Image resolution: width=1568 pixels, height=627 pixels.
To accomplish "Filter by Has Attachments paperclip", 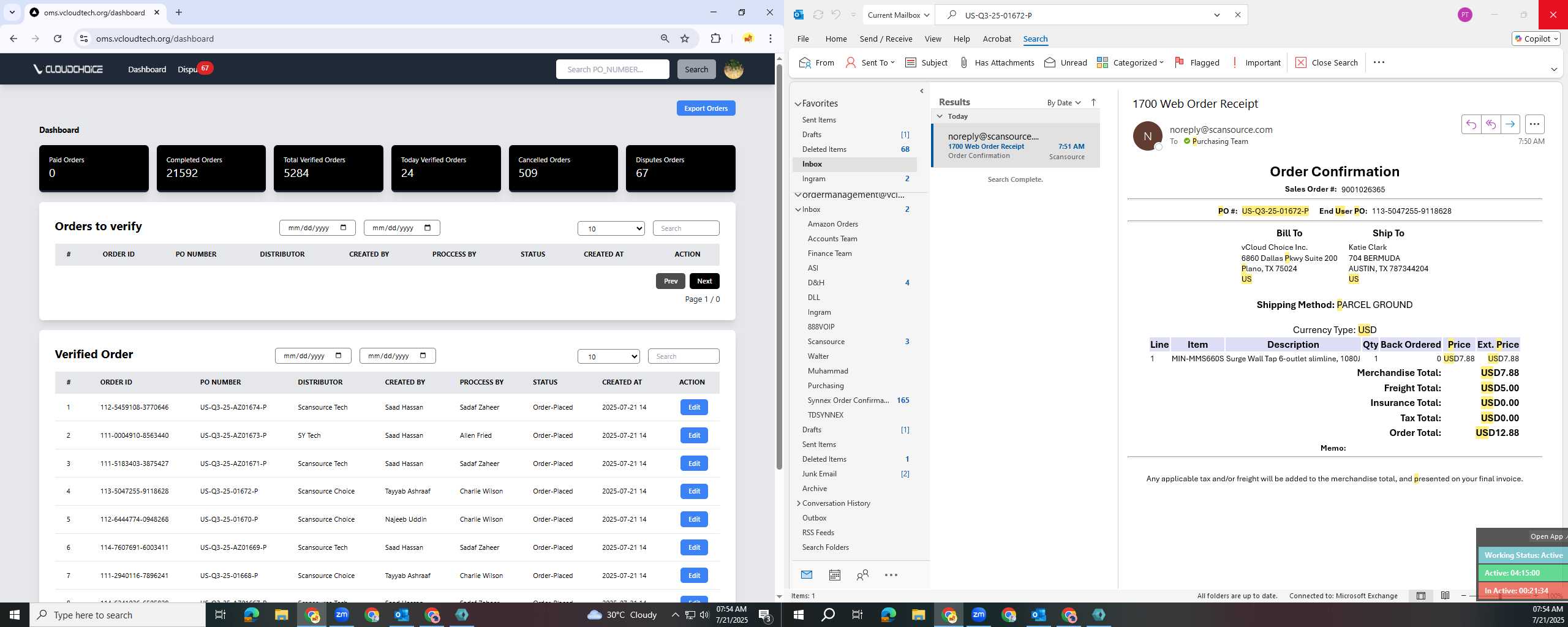I will 996,62.
